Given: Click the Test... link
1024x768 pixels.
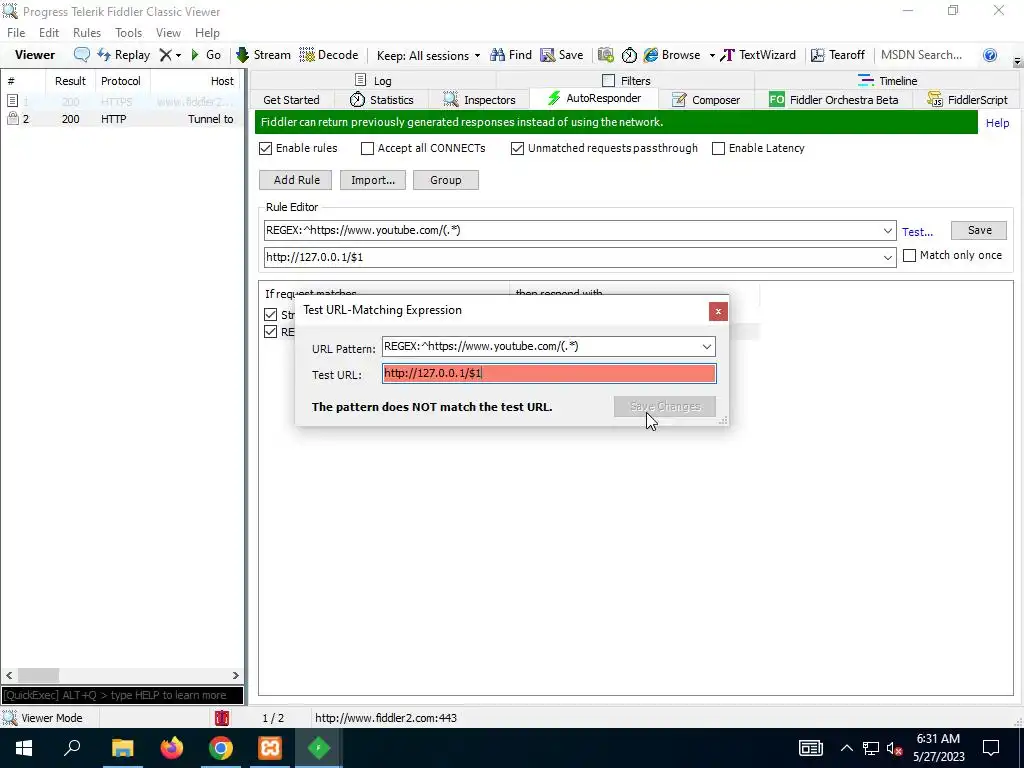Looking at the screenshot, I should point(917,232).
